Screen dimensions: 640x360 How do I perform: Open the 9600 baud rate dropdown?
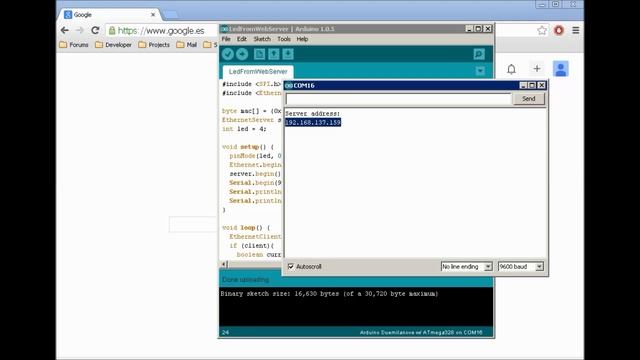point(521,267)
